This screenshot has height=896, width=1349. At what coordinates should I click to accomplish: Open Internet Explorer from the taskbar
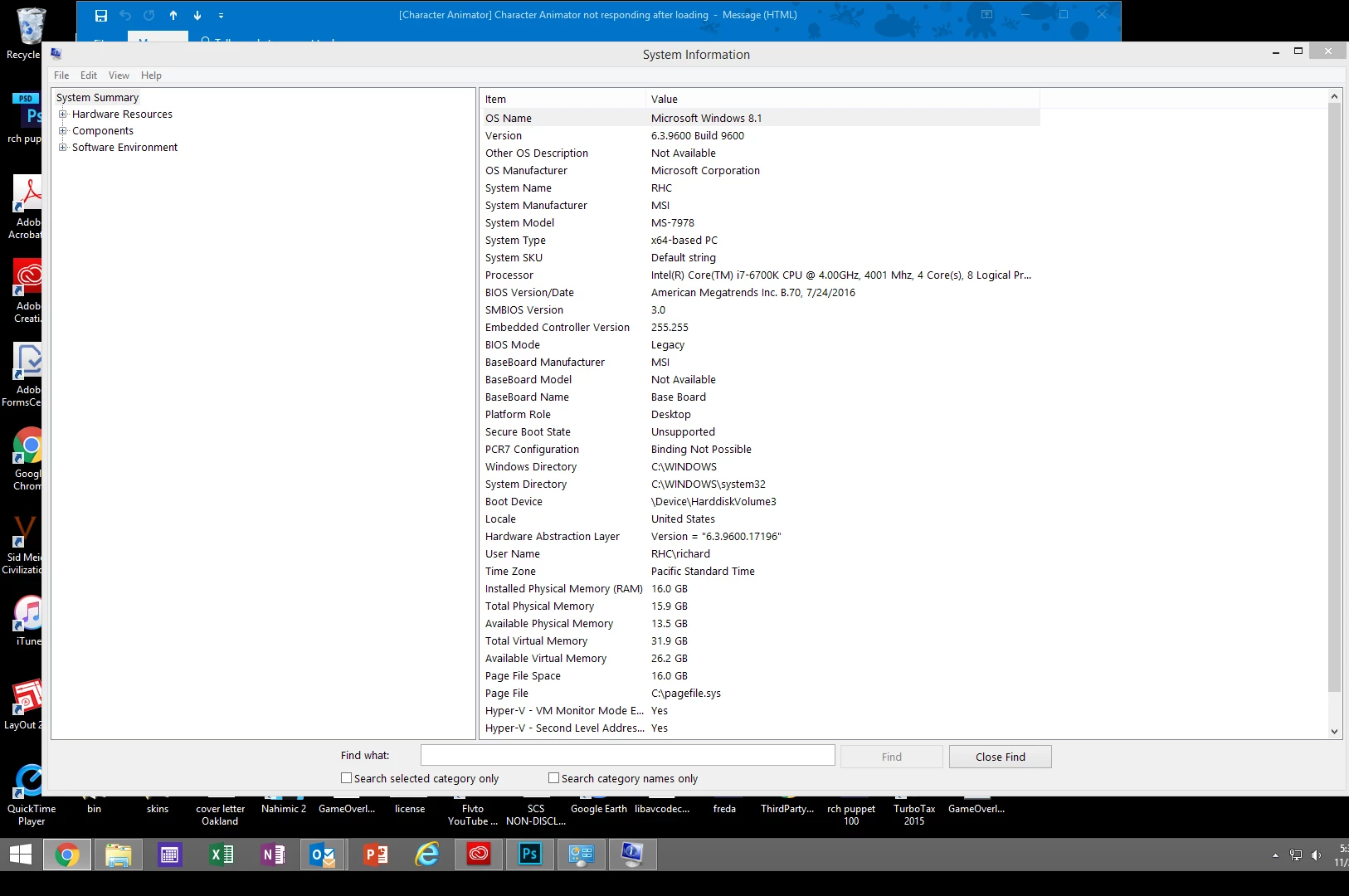click(426, 855)
